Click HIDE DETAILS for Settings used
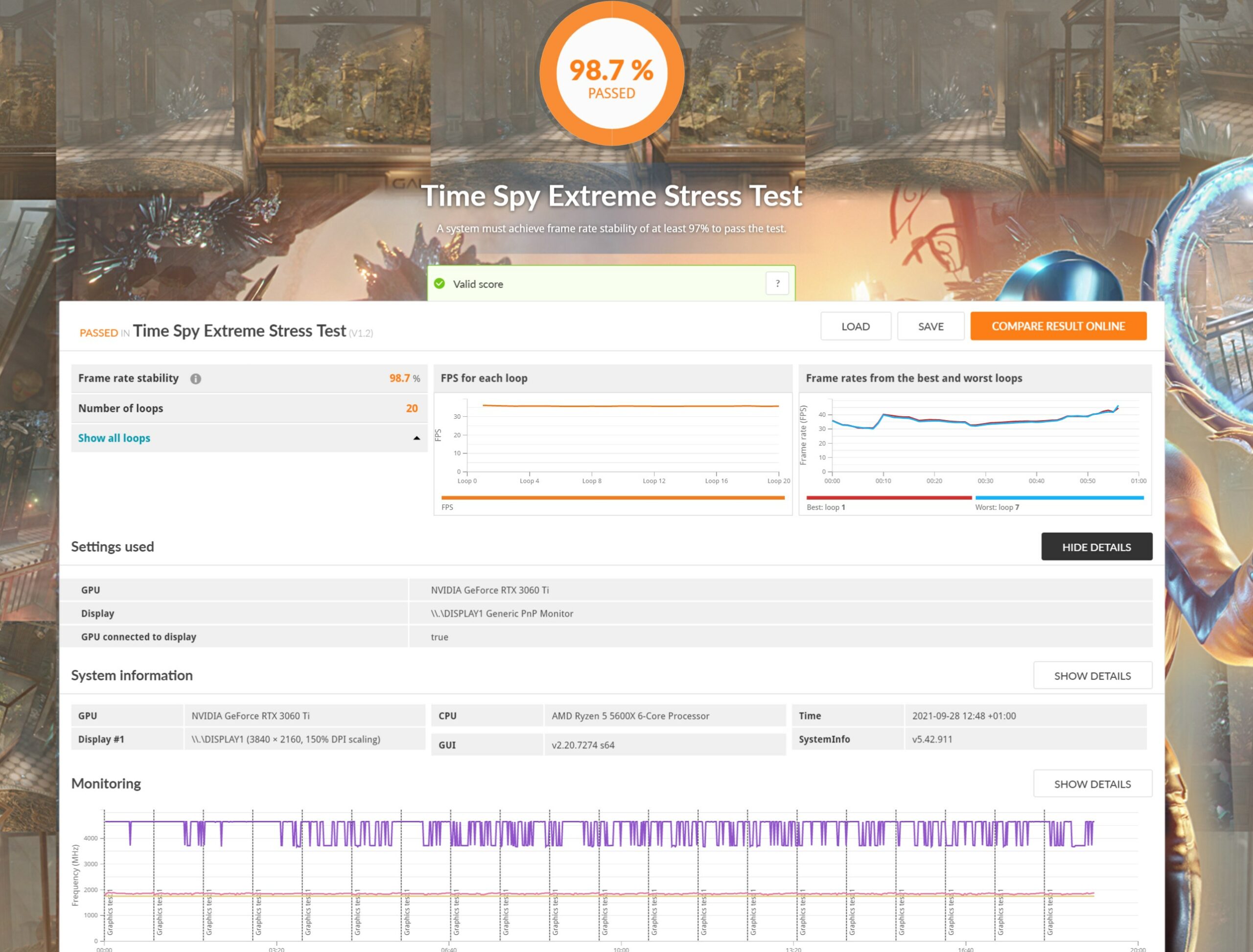 tap(1096, 547)
